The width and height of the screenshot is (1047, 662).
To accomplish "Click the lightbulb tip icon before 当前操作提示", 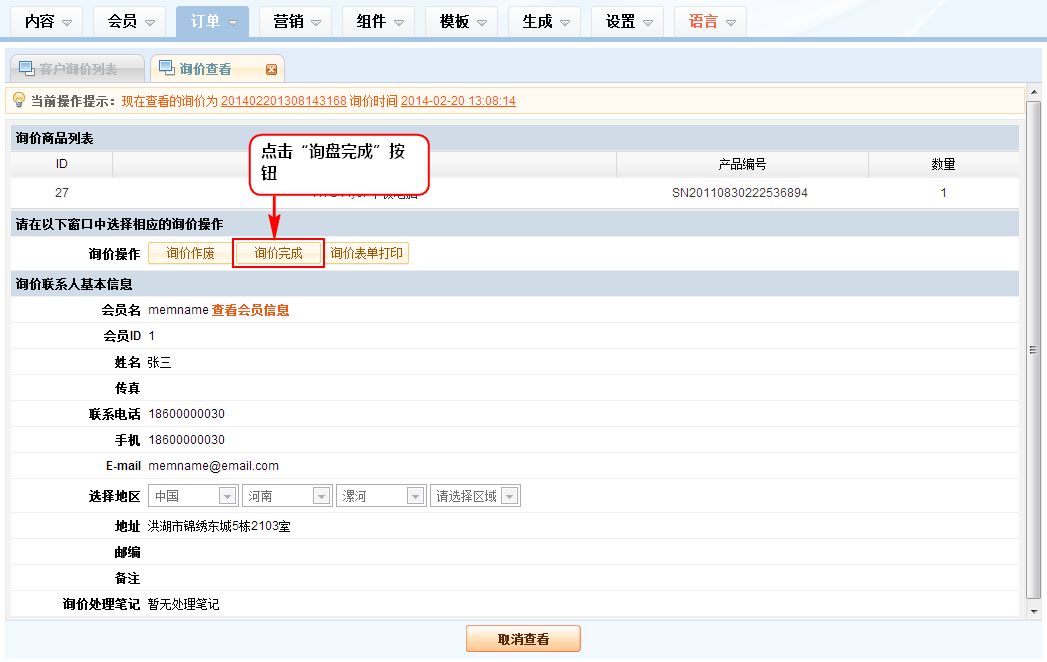I will tap(18, 100).
